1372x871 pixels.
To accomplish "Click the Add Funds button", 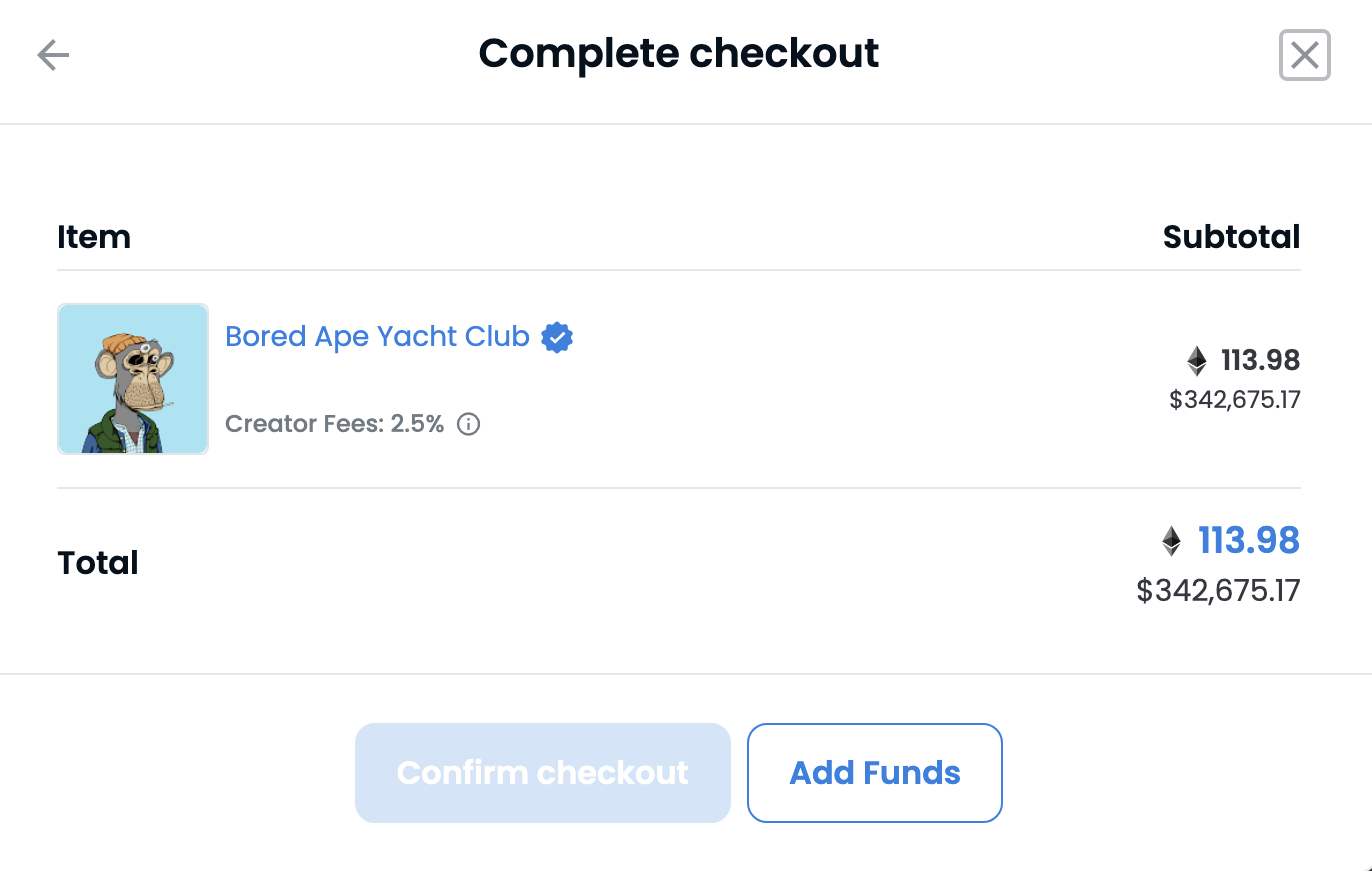I will (x=875, y=773).
